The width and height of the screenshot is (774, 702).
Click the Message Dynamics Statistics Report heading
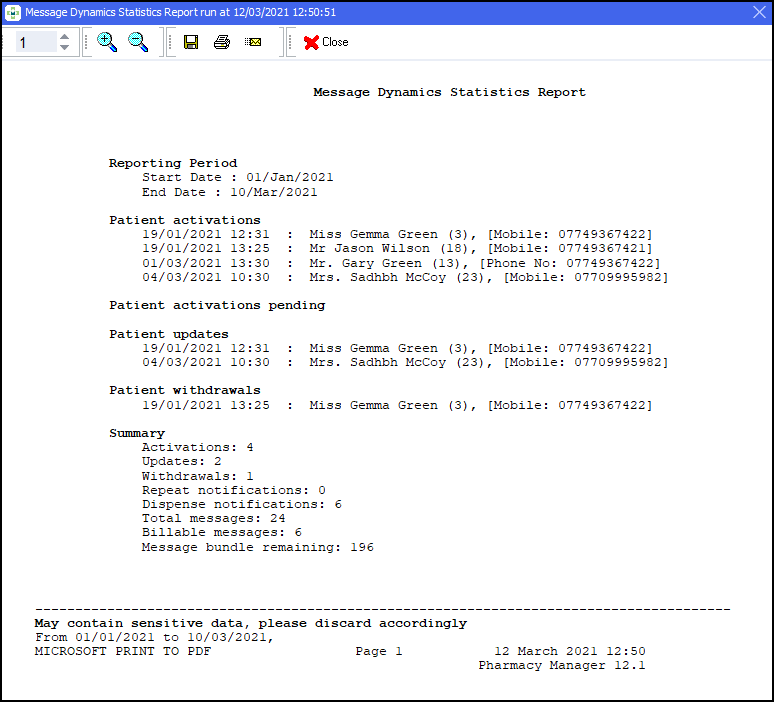click(x=449, y=92)
